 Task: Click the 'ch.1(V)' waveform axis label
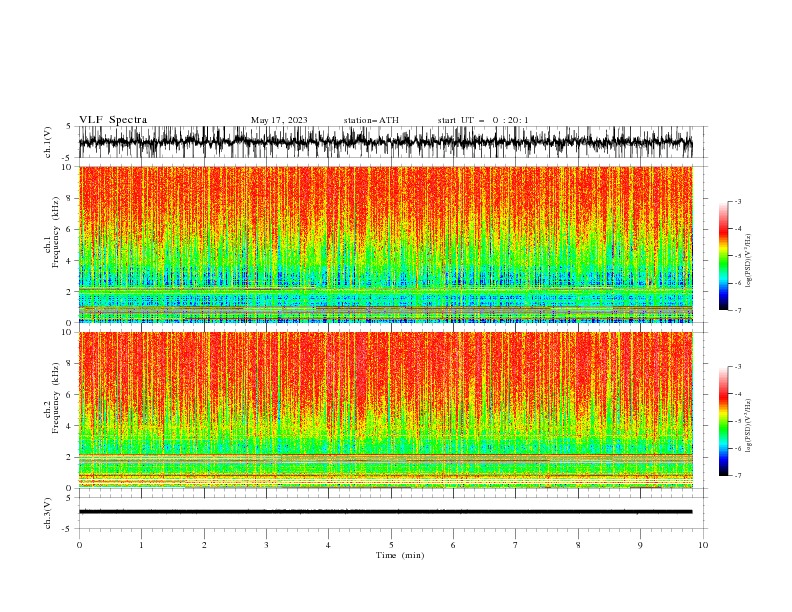(48, 142)
